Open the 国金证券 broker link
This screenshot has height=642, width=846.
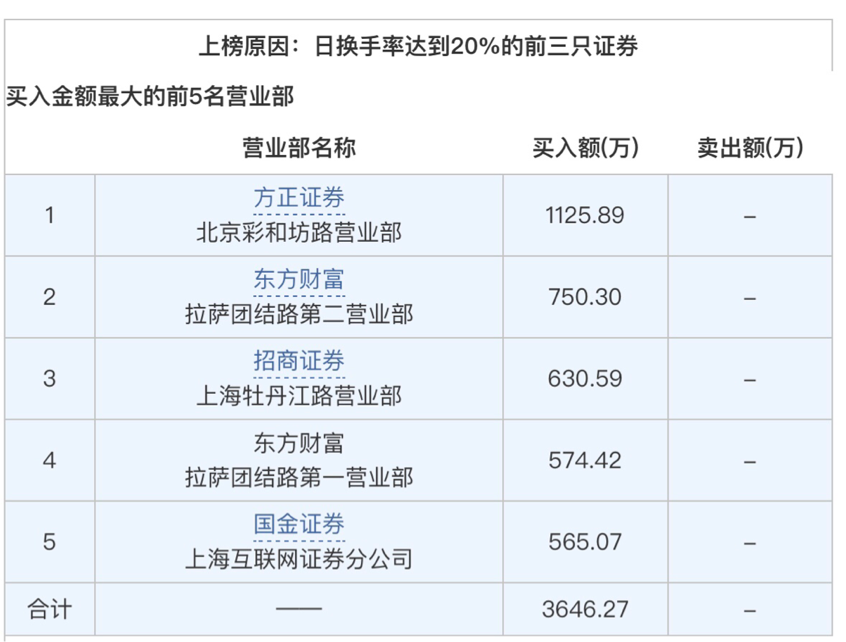299,524
